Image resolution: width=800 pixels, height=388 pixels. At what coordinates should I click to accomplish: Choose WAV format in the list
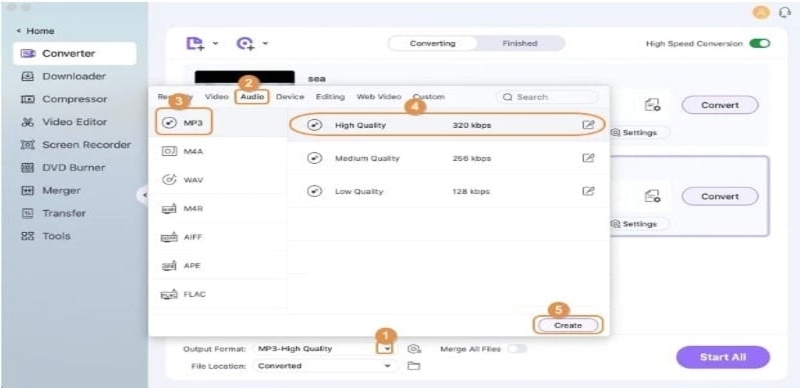click(218, 180)
